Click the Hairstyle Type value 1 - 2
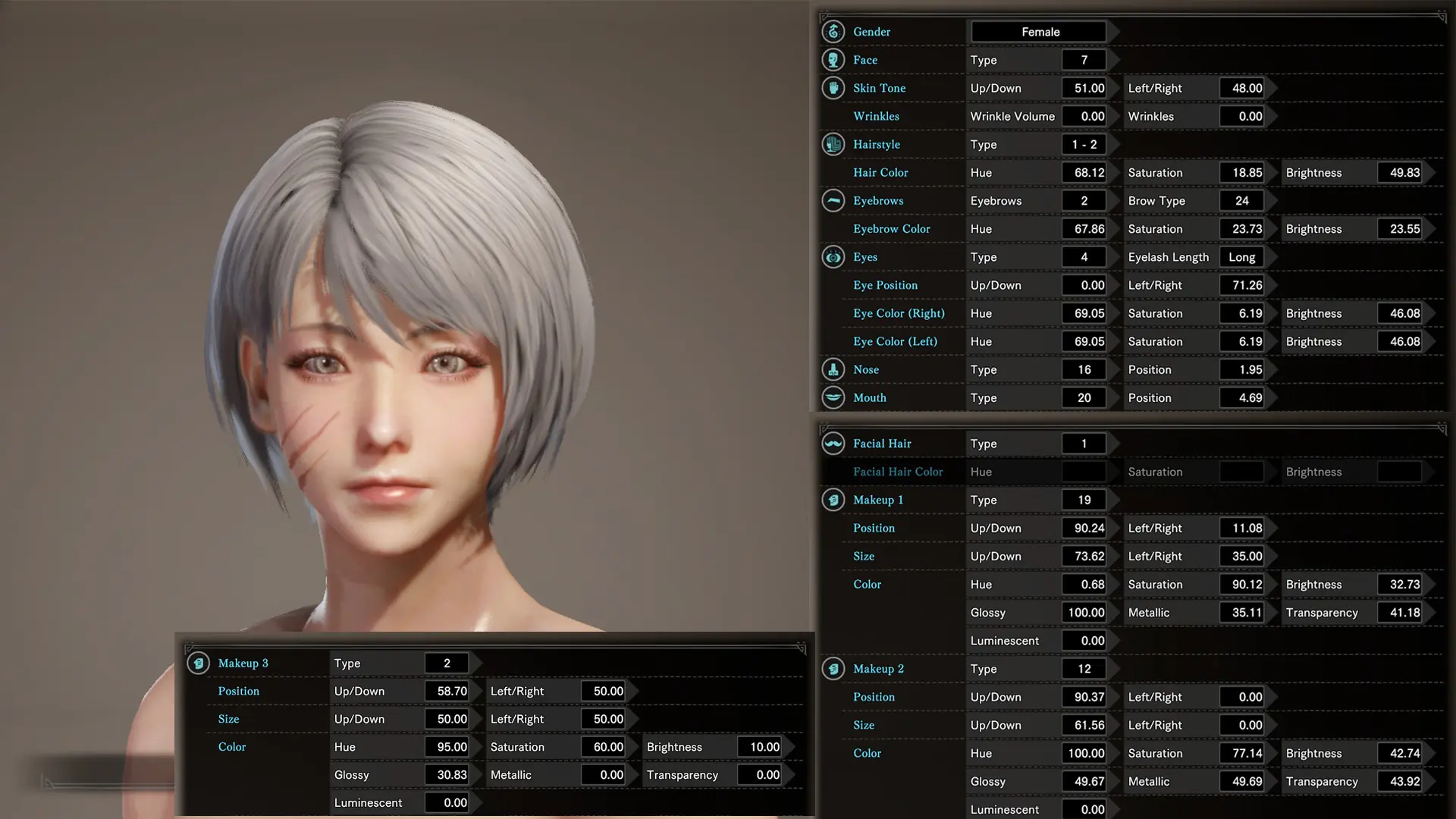Image resolution: width=1456 pixels, height=819 pixels. pyautogui.click(x=1084, y=144)
